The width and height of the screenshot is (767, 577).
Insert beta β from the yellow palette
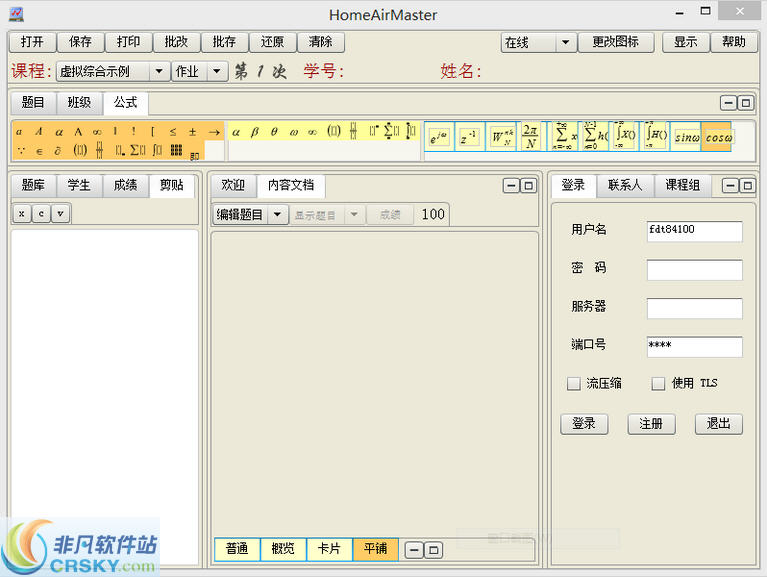coord(254,132)
